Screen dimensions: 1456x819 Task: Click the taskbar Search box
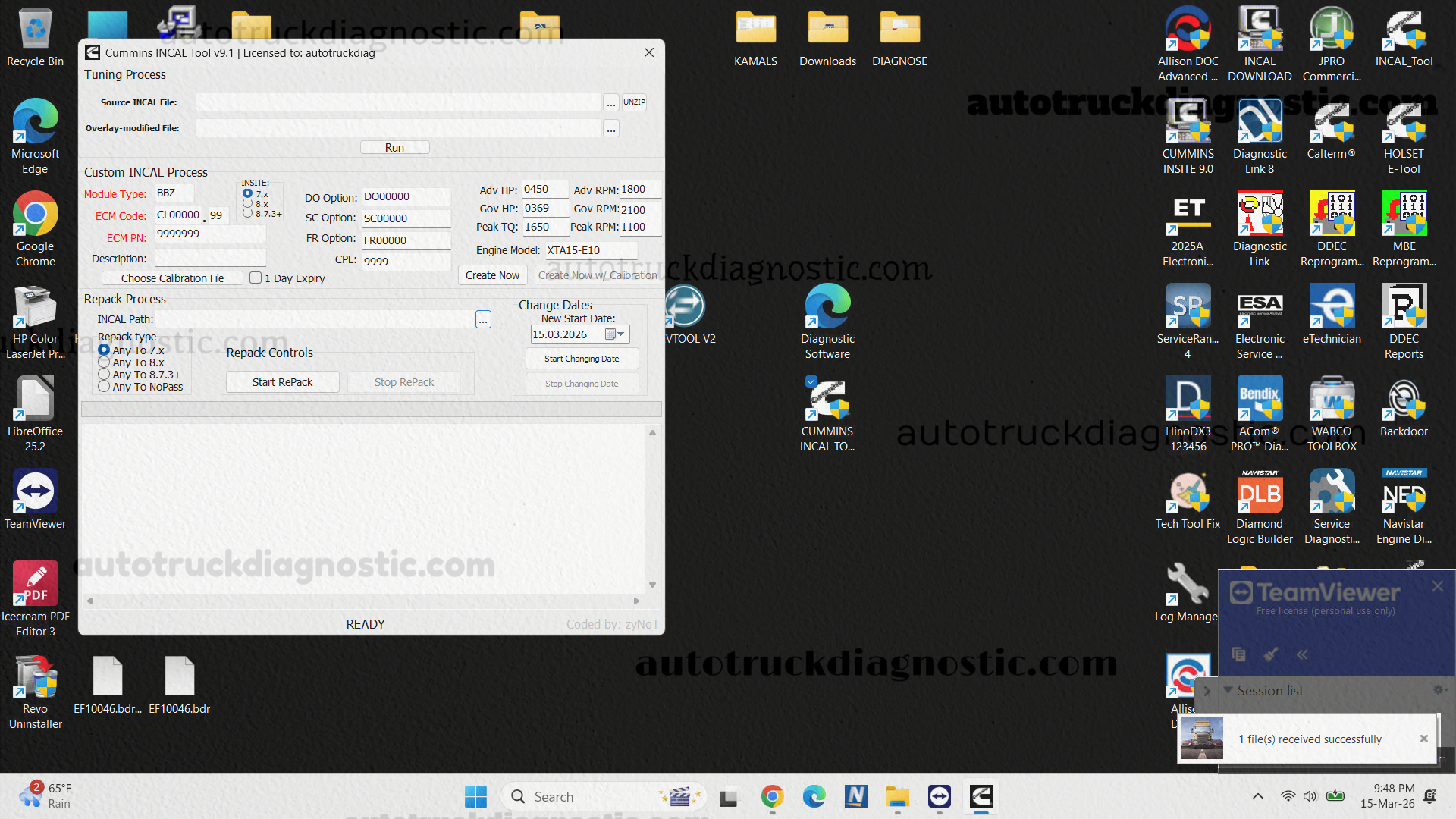604,796
